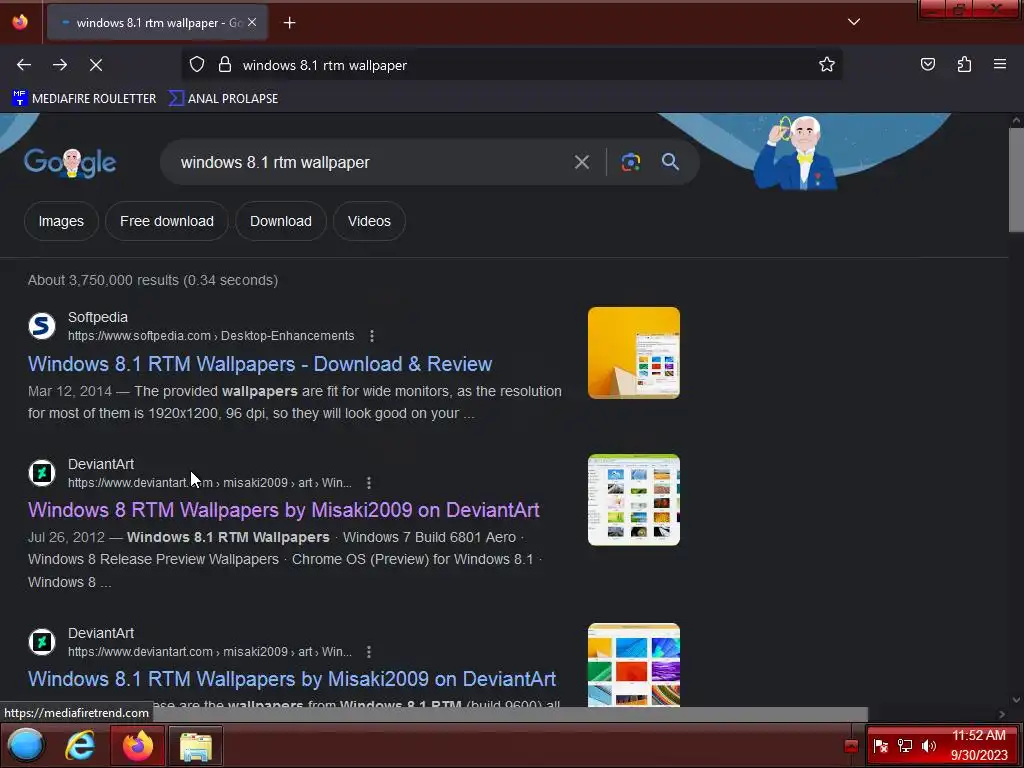Open Windows 8.1 RTM Wallpapers Softpedia result
Viewport: 1024px width, 768px height.
(x=260, y=364)
